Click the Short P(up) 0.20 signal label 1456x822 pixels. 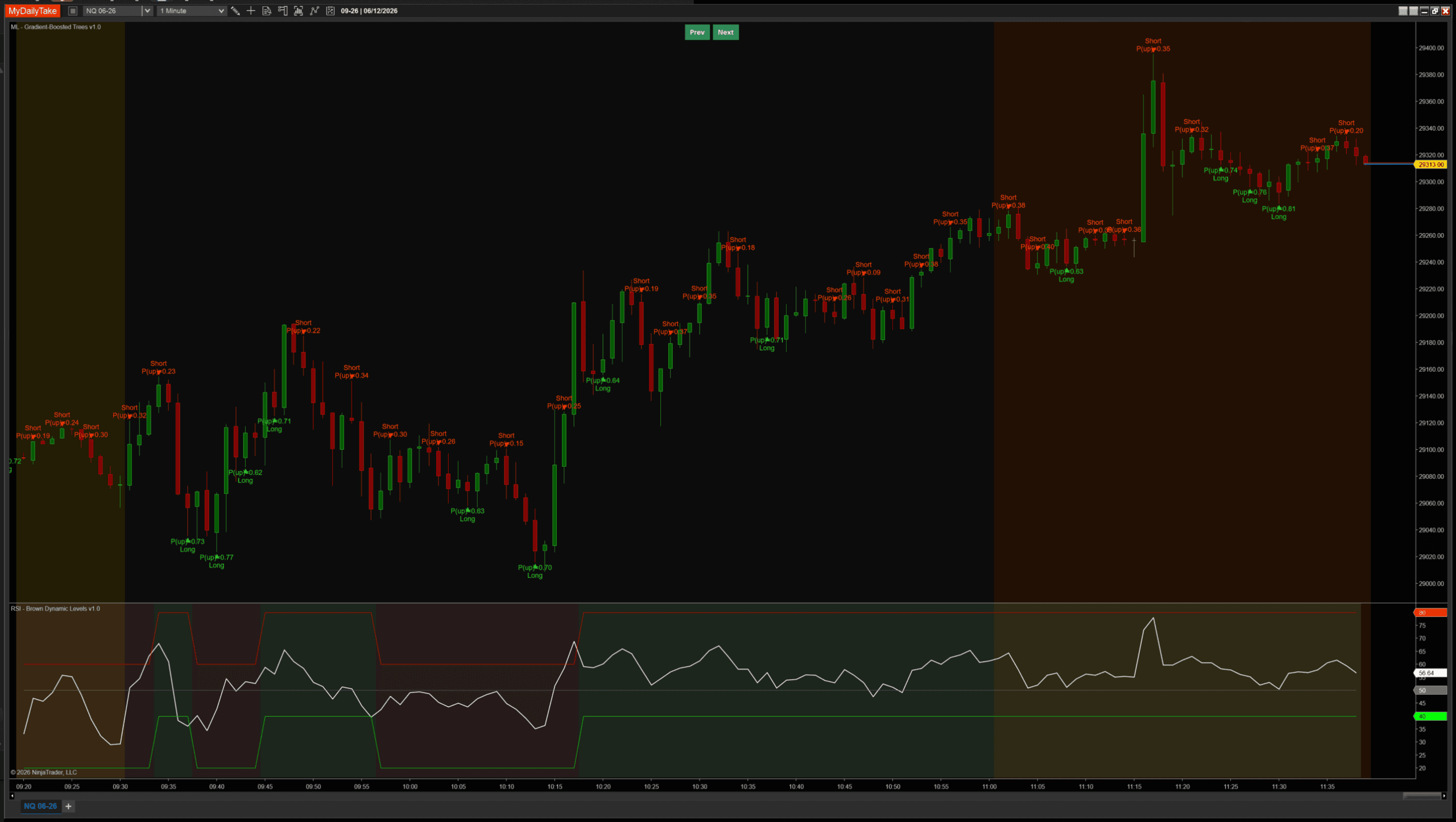coord(1346,127)
